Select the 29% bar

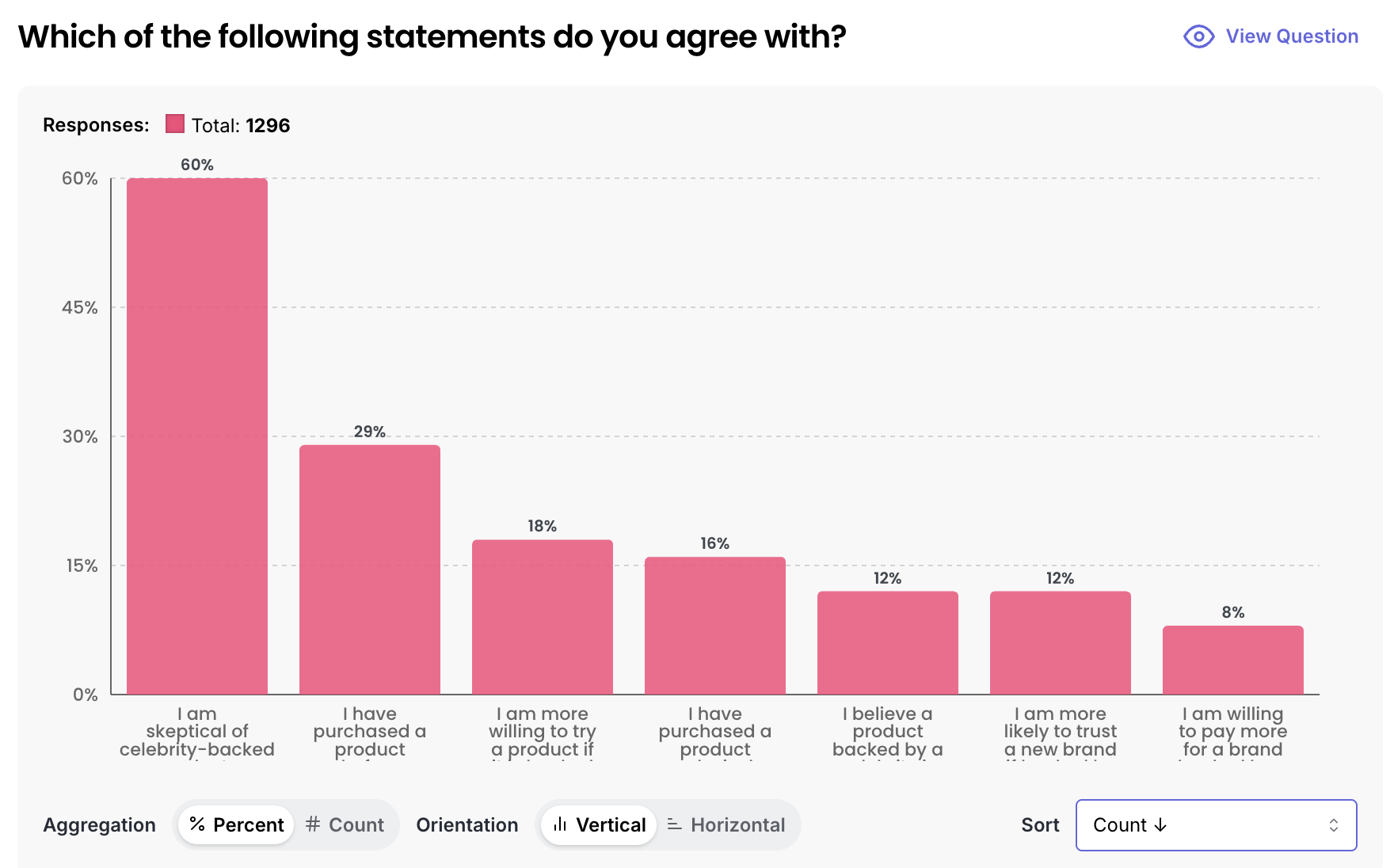[370, 569]
